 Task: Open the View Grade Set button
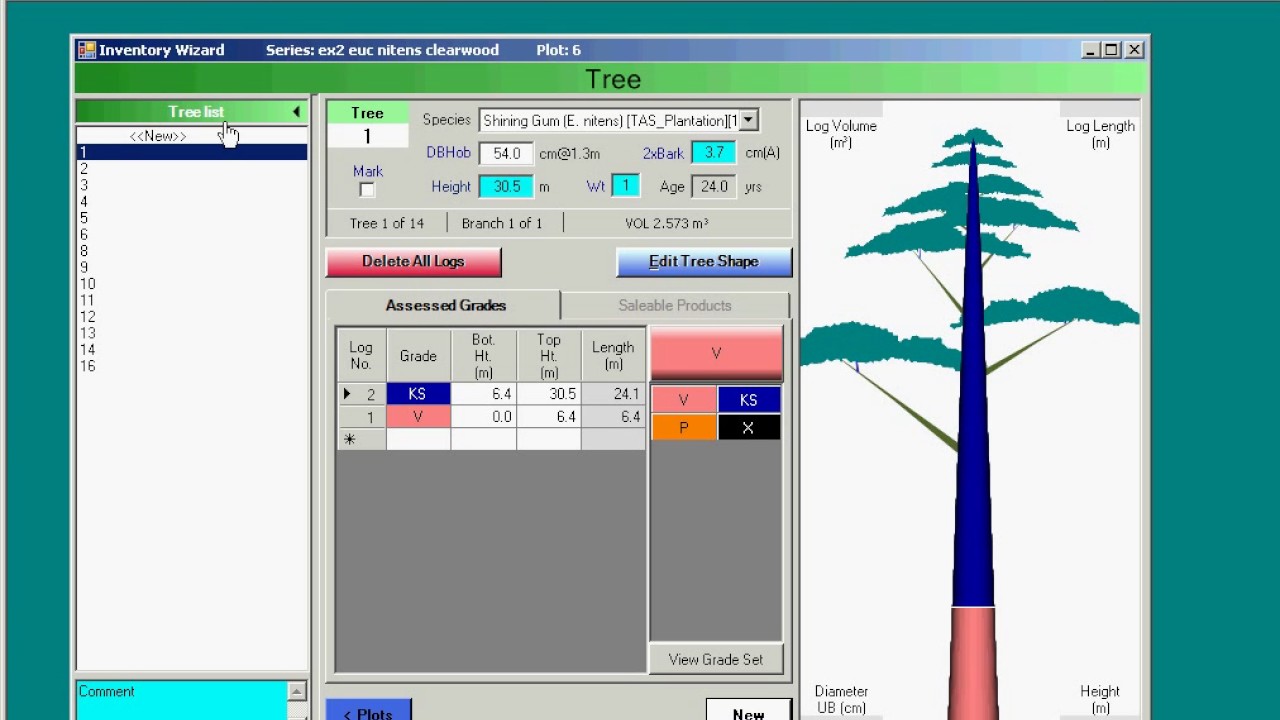point(716,659)
